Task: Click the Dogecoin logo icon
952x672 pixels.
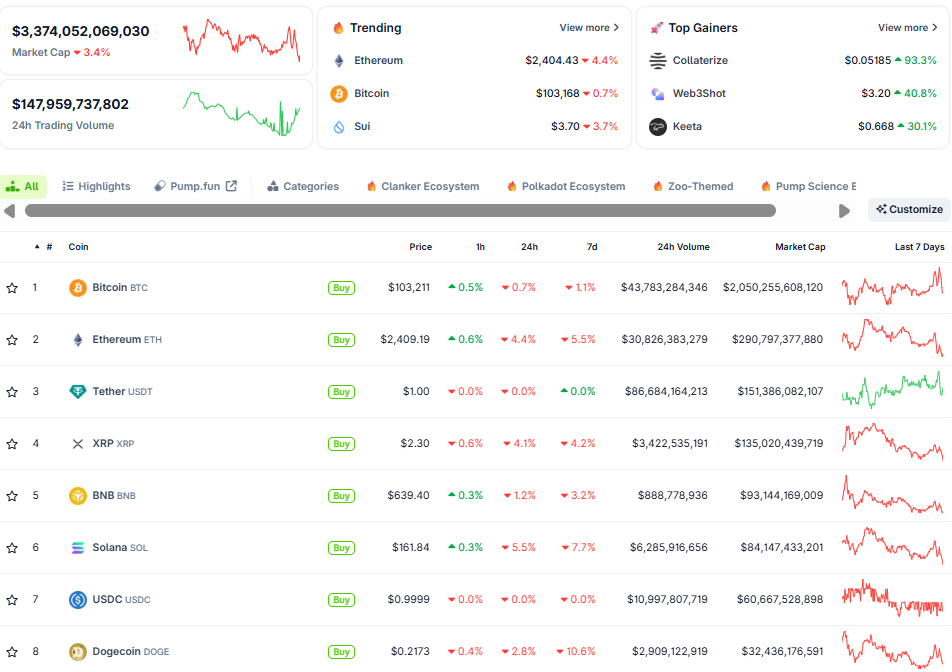Action: 77,652
